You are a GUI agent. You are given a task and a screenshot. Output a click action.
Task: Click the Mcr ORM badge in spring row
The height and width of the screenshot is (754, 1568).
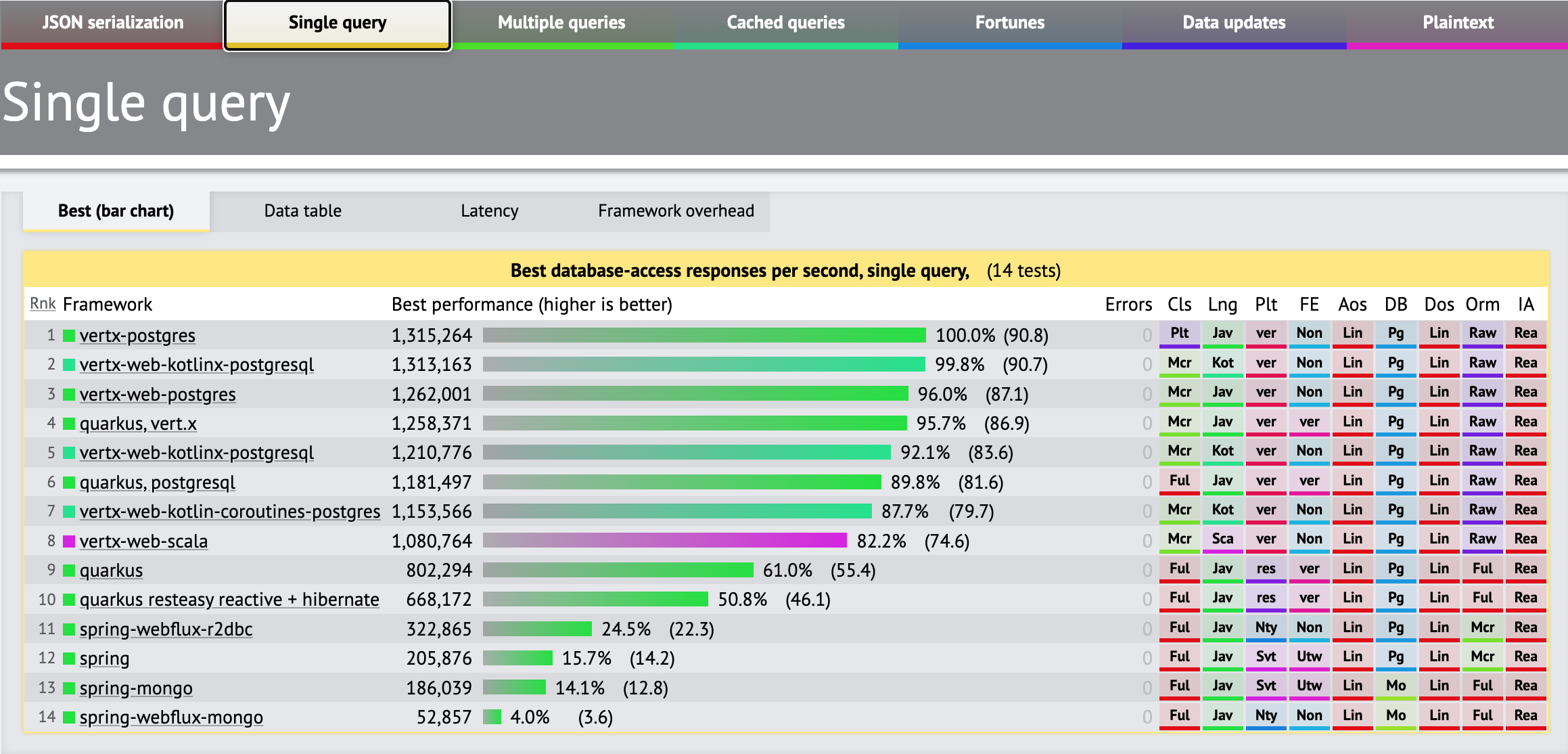[x=1482, y=657]
